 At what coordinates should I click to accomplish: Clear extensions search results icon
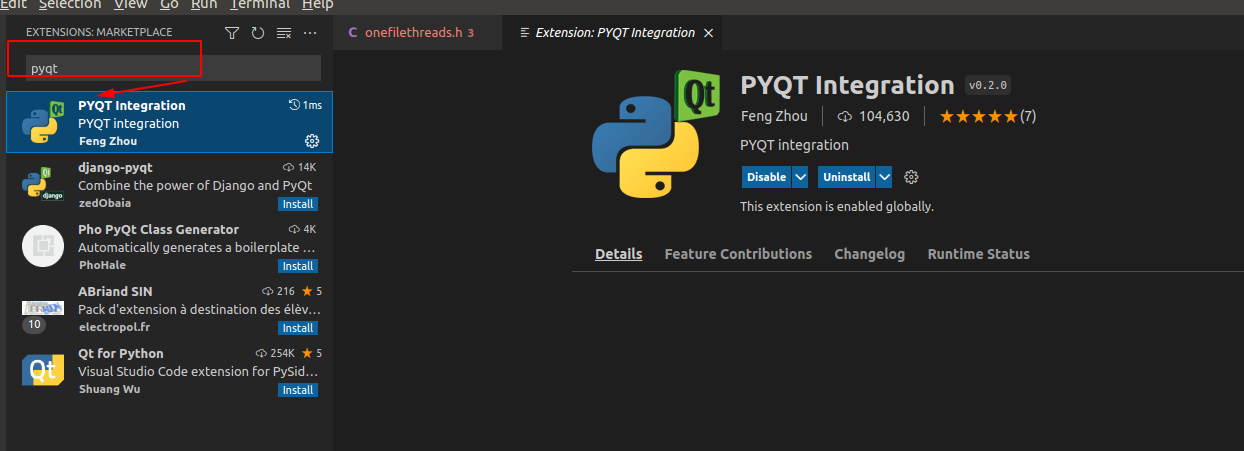[284, 33]
